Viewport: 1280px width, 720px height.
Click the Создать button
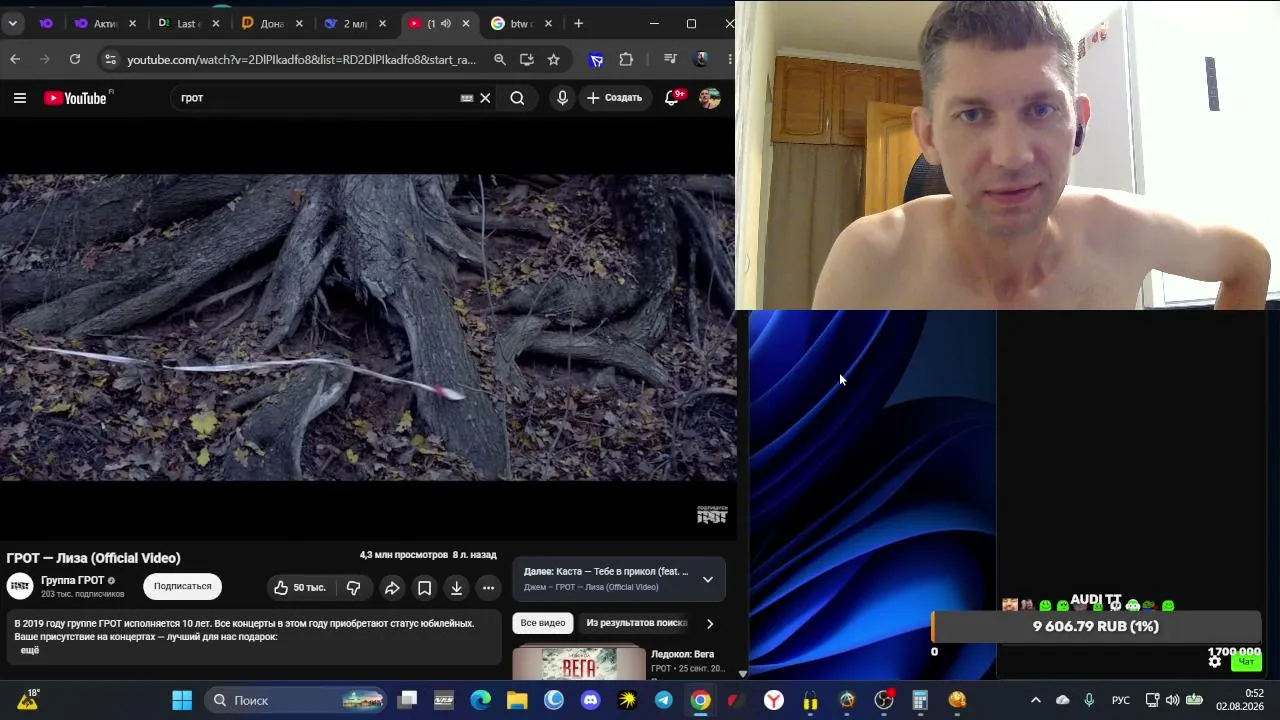pos(614,98)
